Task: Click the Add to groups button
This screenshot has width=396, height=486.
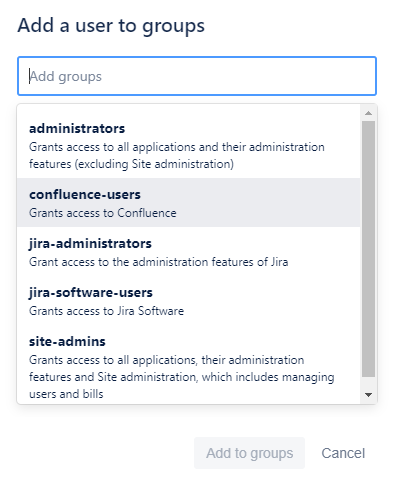Action: 249,453
